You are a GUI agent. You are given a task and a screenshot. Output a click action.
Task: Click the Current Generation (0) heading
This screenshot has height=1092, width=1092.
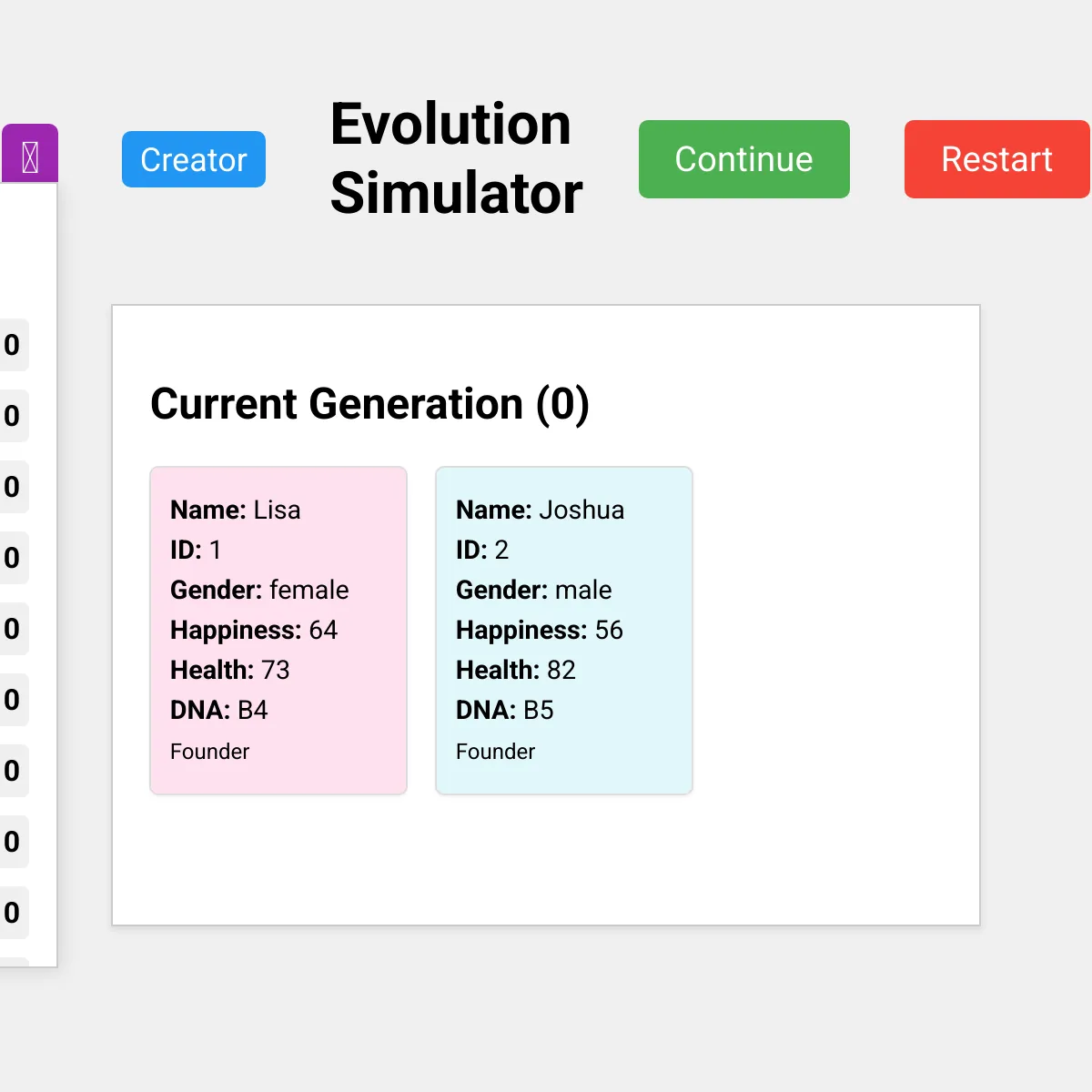pyautogui.click(x=369, y=404)
